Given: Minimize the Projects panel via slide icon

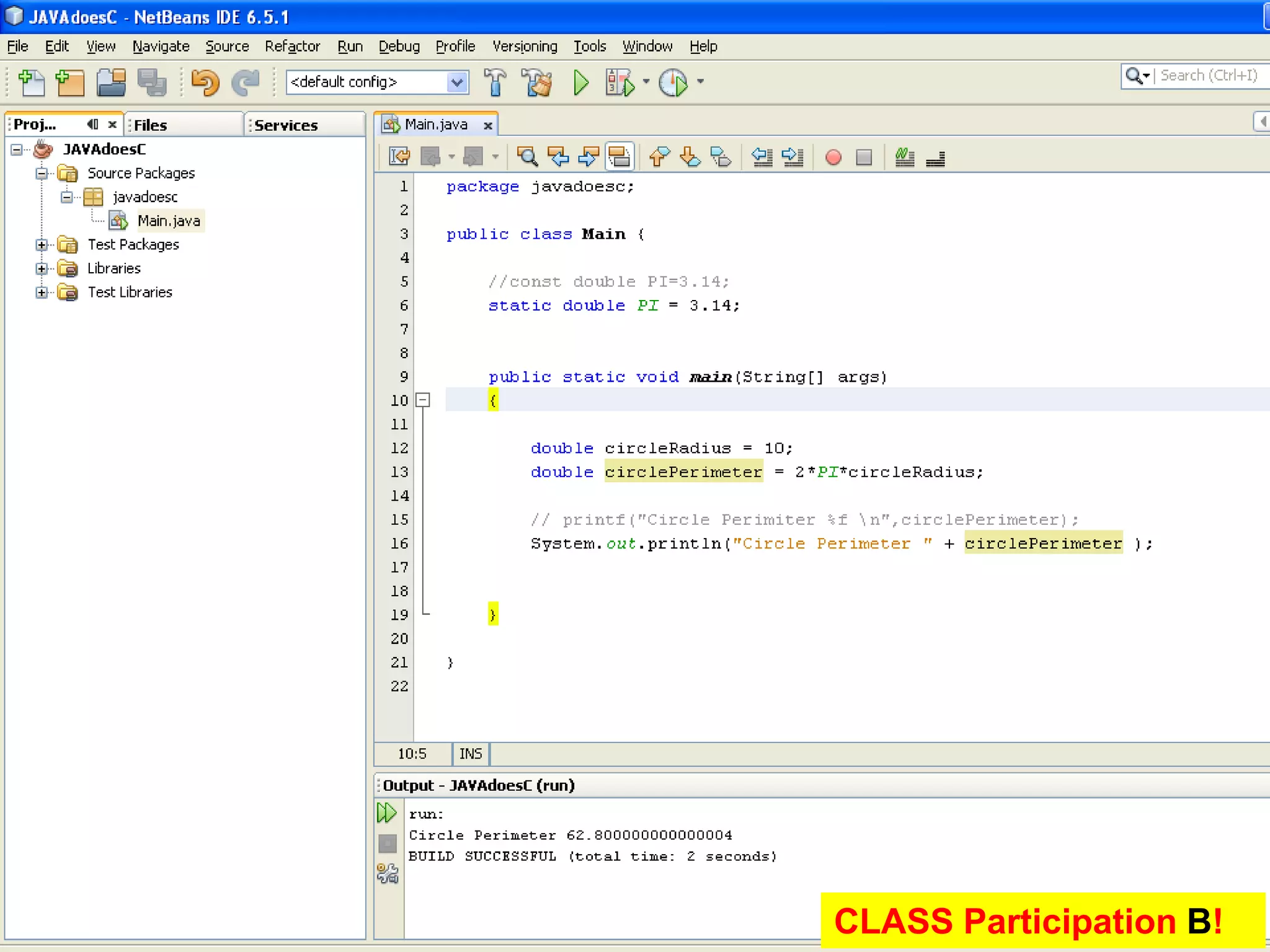Looking at the screenshot, I should point(92,124).
